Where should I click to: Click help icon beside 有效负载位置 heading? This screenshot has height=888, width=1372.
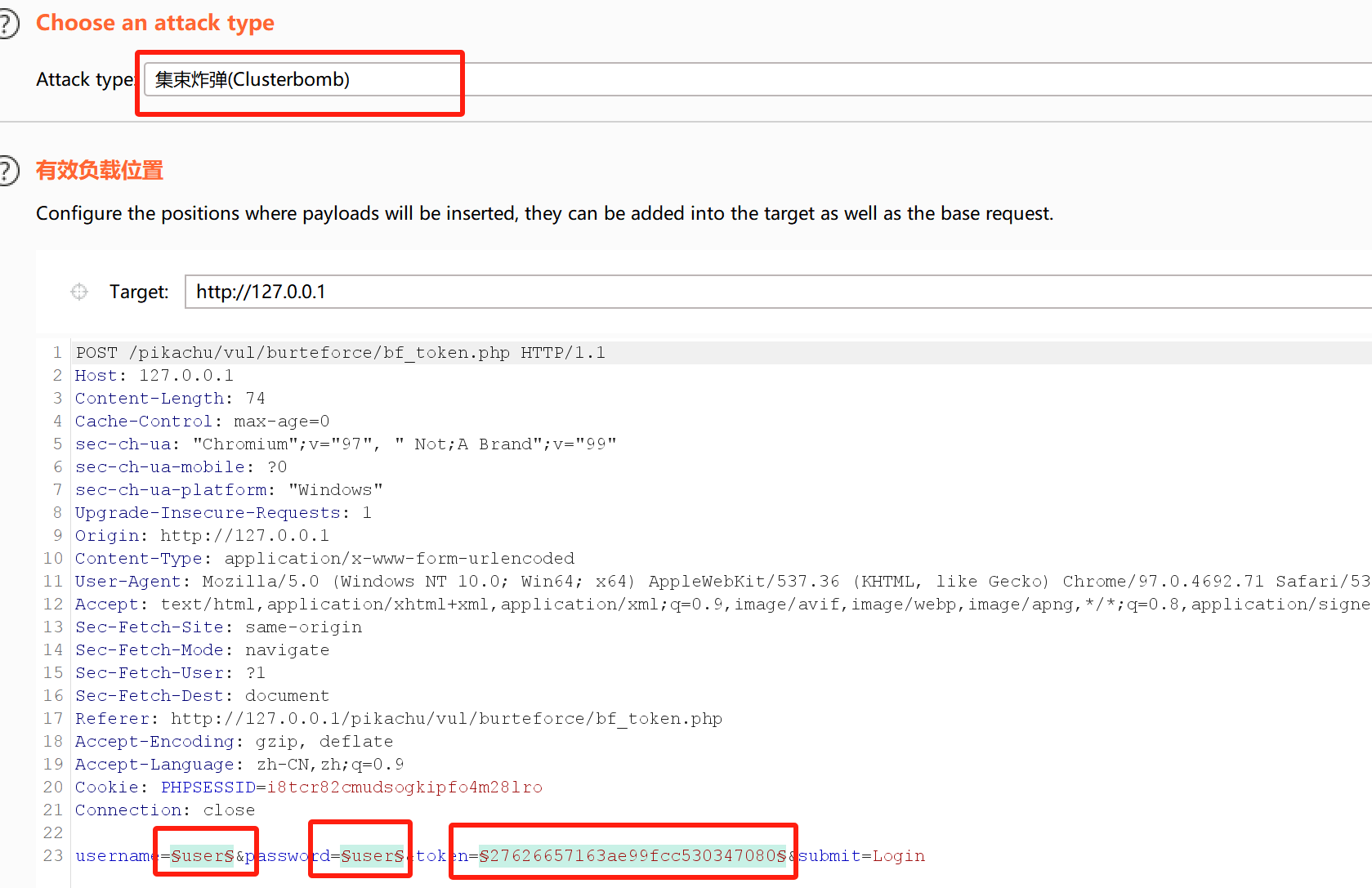tap(7, 171)
